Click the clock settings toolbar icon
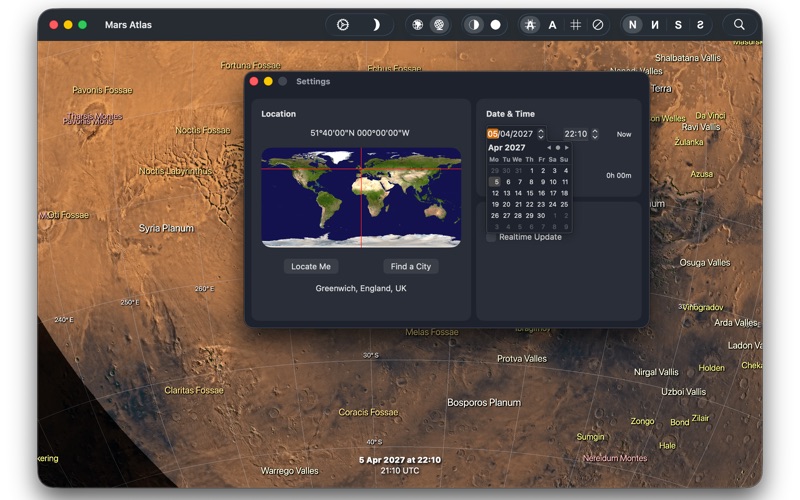Viewport: 800px width, 500px height. tap(343, 24)
